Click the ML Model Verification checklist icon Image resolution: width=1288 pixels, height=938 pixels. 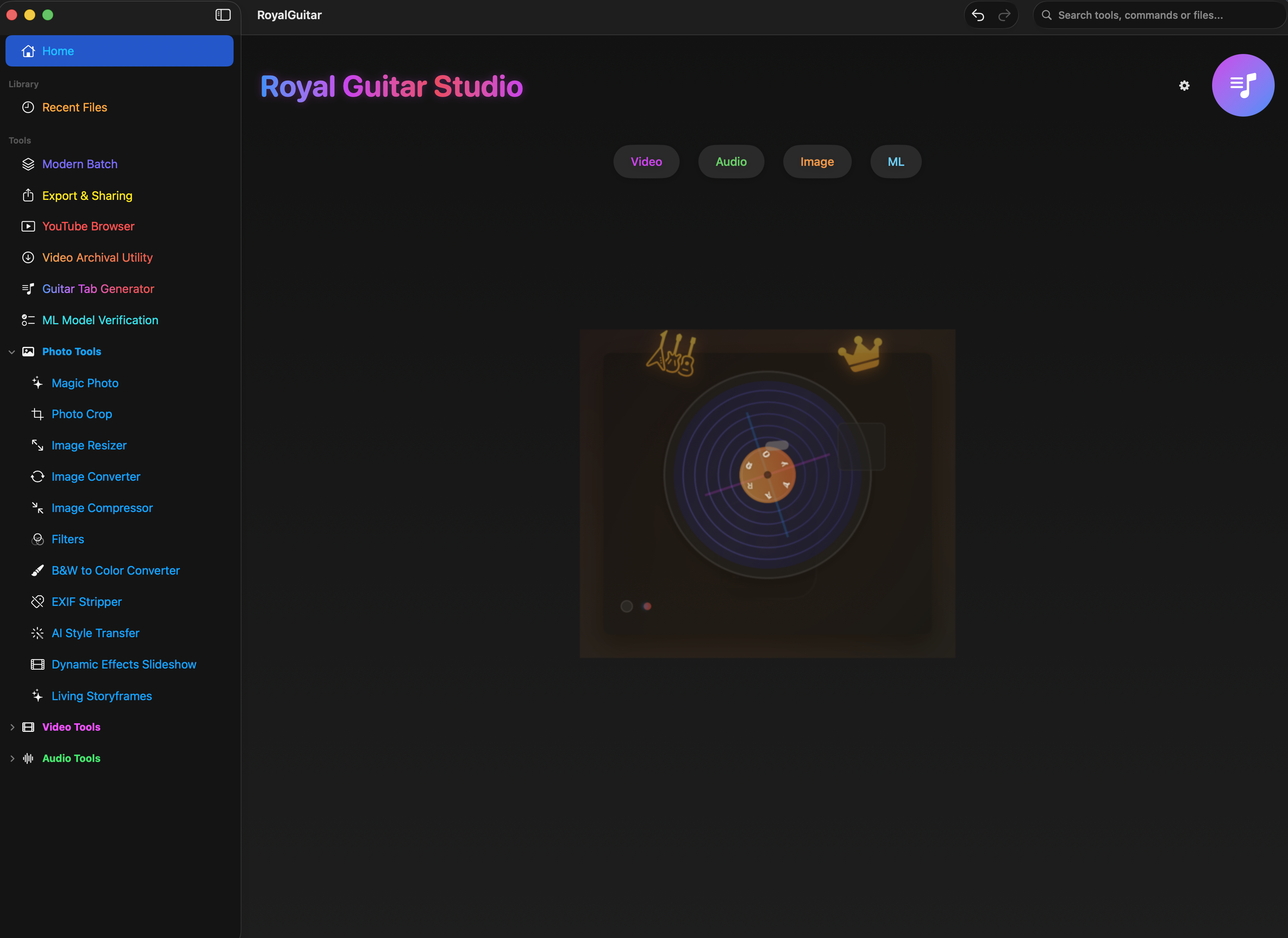[x=28, y=320]
